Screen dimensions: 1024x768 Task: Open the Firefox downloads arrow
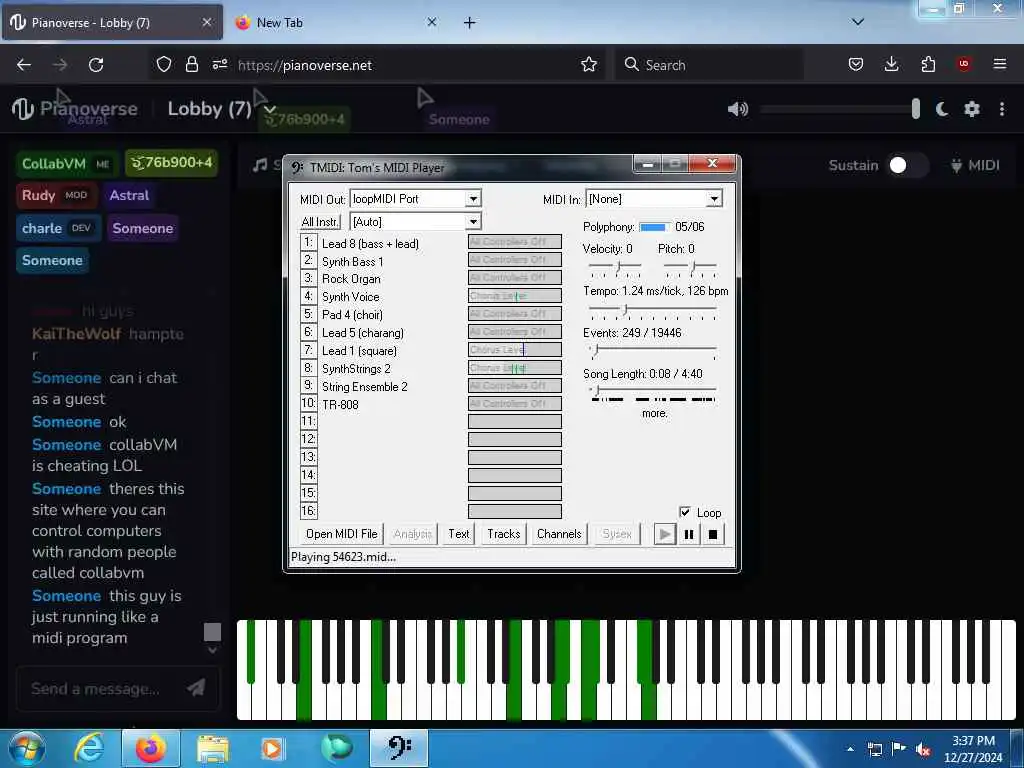click(891, 64)
